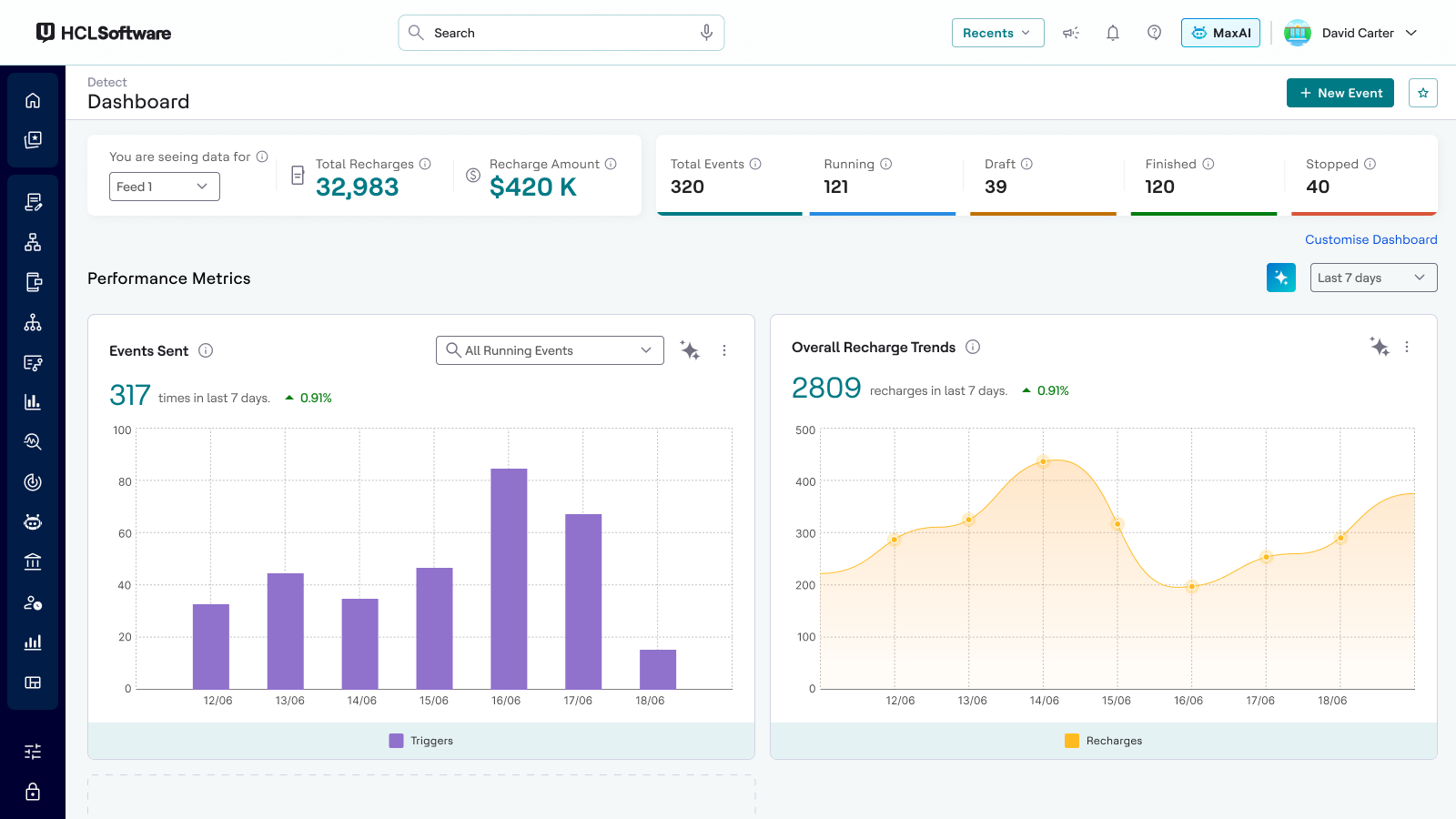
Task: Click the AI sparkle icon on Events Sent
Action: click(x=690, y=350)
